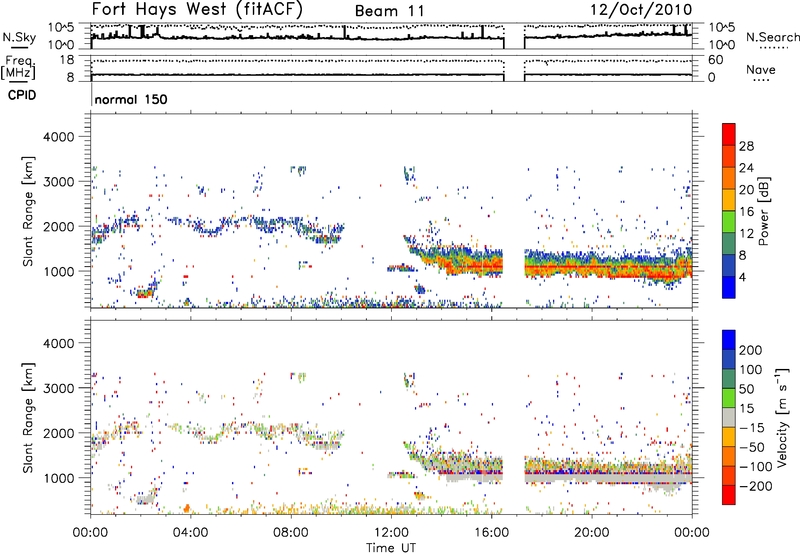Click the gray segment of Velocity color bar
The image size is (800, 554).
point(729,418)
